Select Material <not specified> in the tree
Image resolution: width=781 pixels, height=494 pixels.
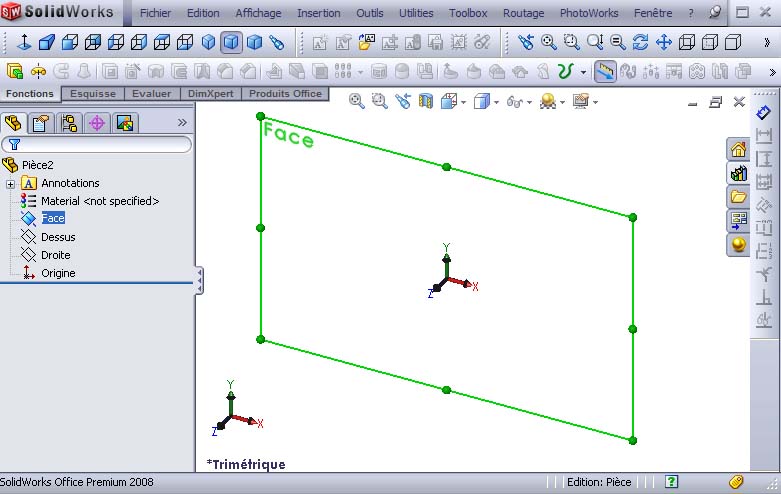click(100, 201)
